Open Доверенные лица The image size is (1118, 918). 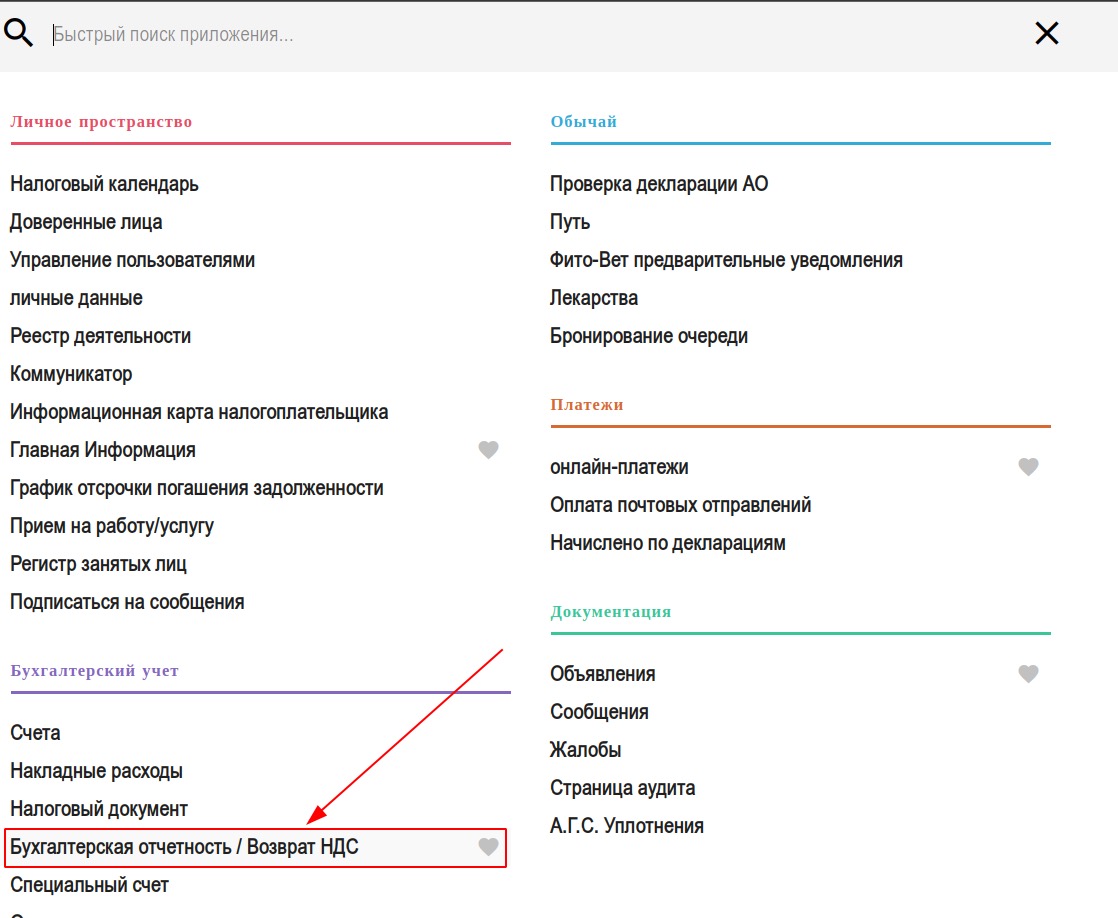(86, 222)
